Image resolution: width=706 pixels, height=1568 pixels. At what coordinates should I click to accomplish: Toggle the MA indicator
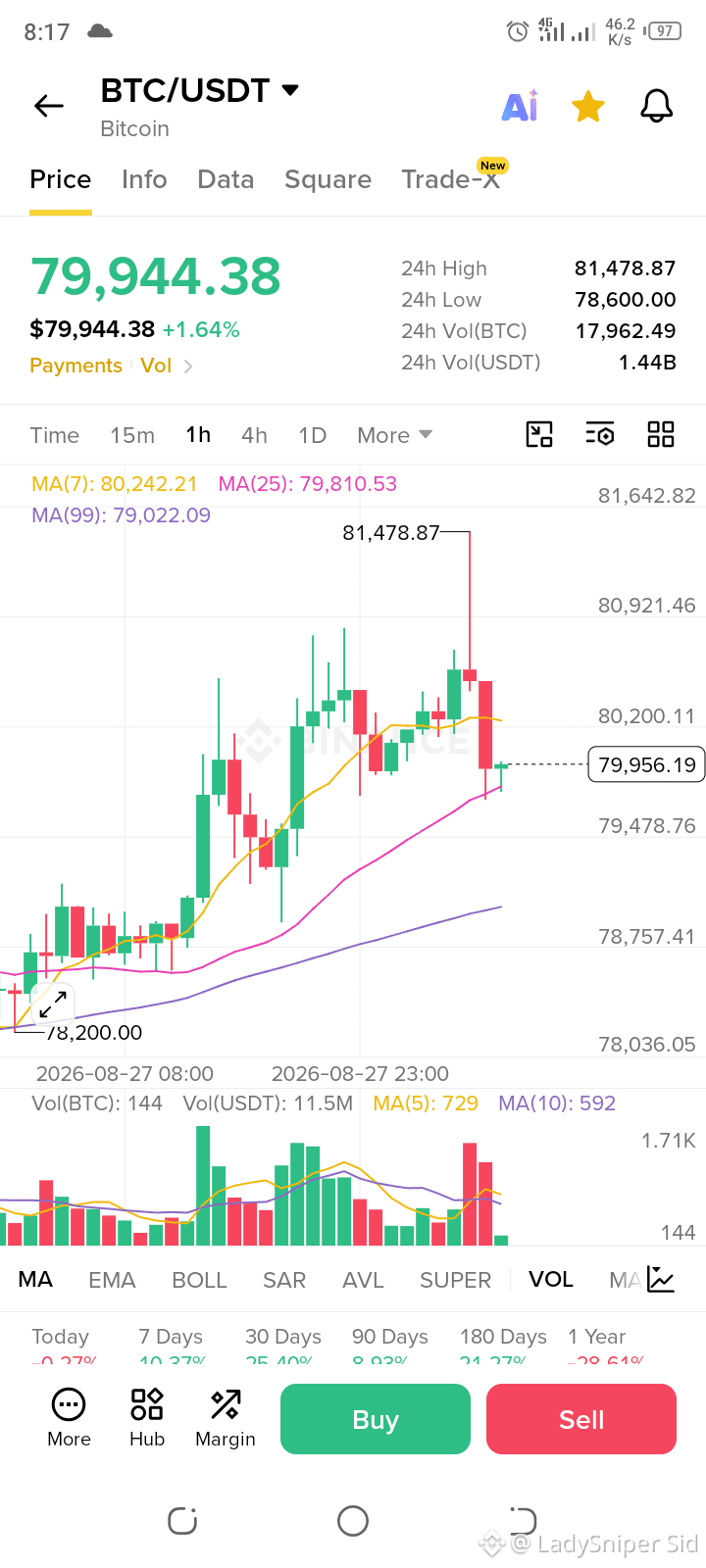click(x=35, y=1280)
